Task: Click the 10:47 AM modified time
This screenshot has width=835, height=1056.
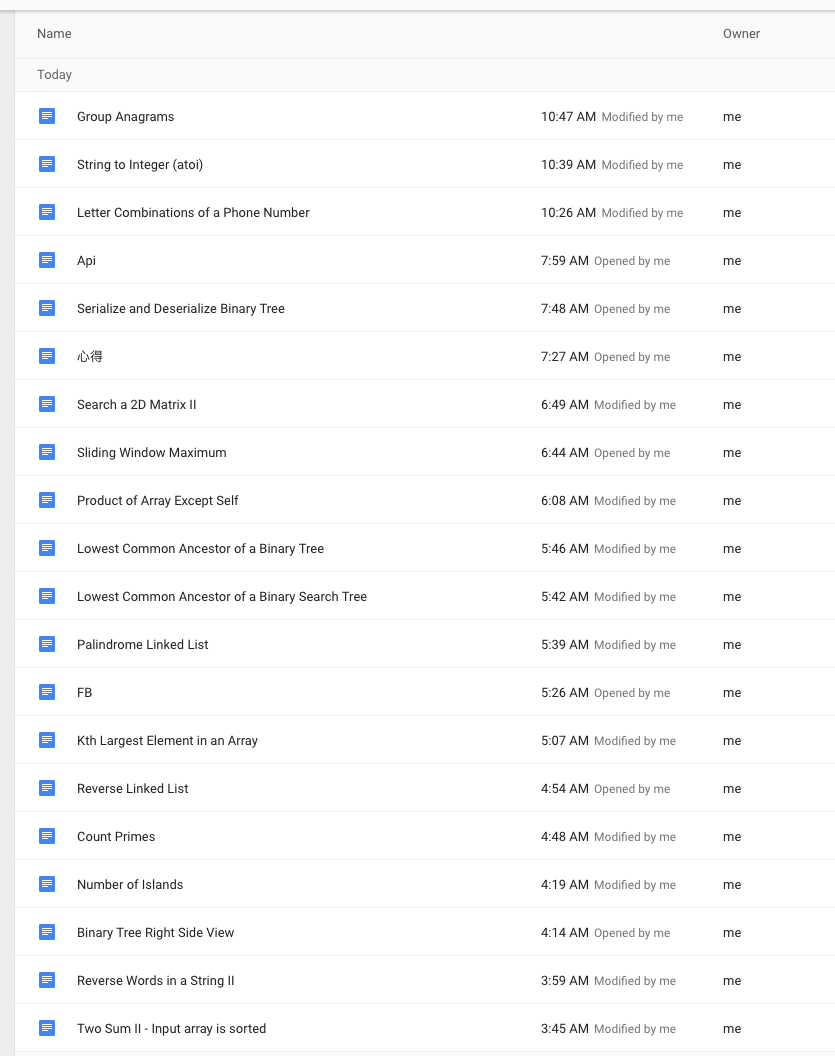Action: pyautogui.click(x=568, y=117)
